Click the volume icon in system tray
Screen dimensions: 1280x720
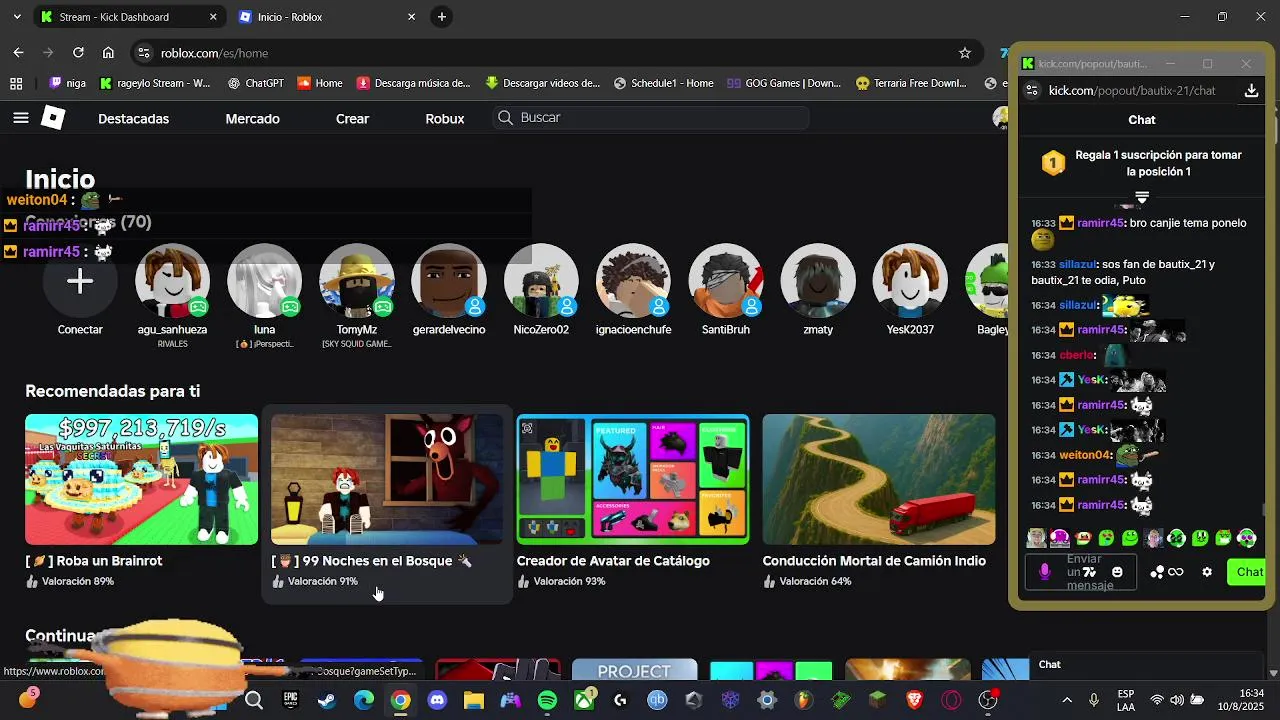[x=1177, y=700]
